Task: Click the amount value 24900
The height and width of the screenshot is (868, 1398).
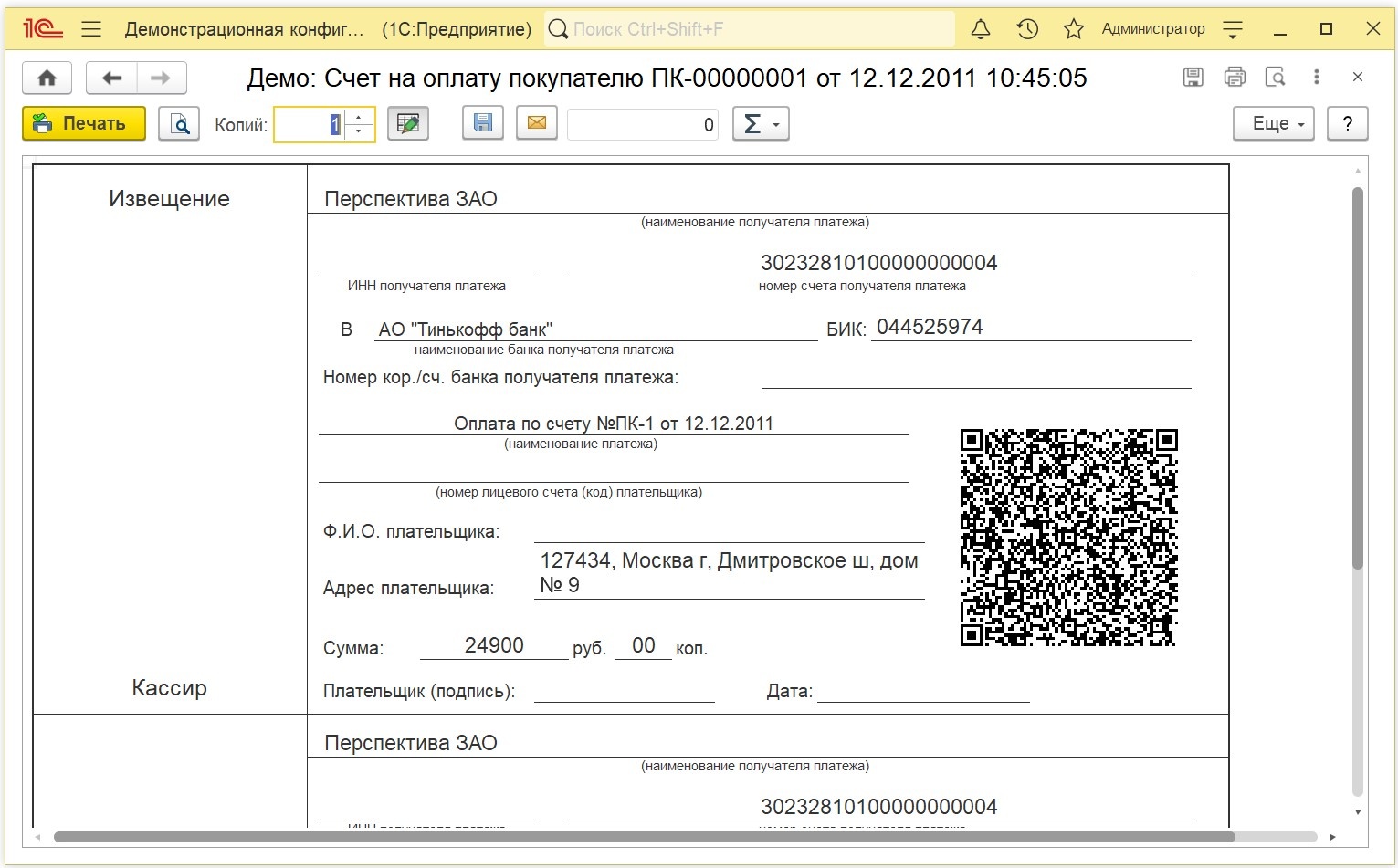Action: (494, 645)
